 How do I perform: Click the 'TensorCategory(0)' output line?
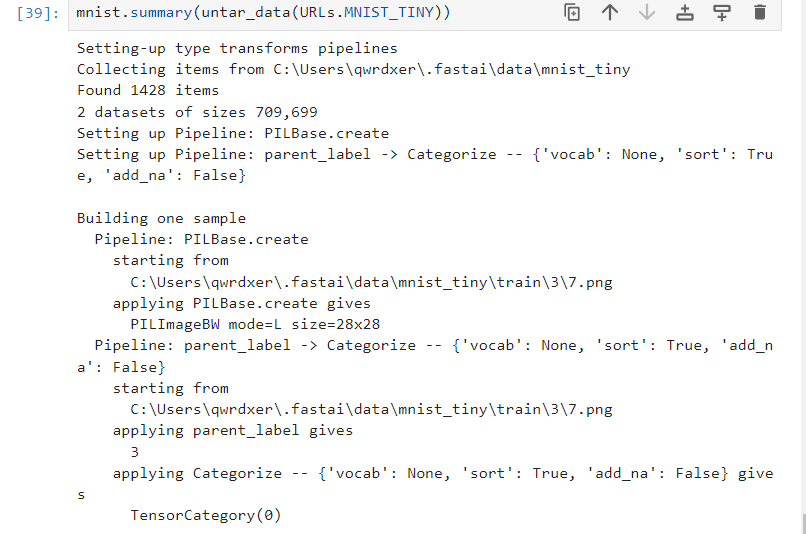coord(206,516)
